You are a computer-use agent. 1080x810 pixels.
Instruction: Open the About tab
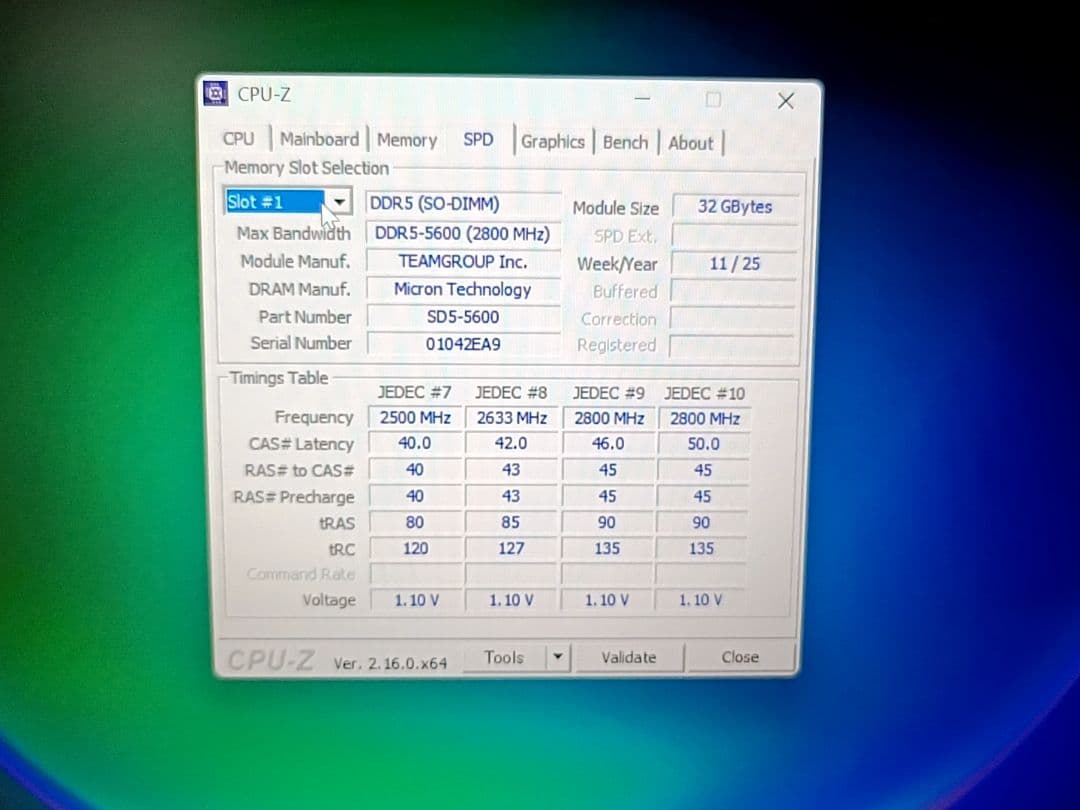pos(690,143)
